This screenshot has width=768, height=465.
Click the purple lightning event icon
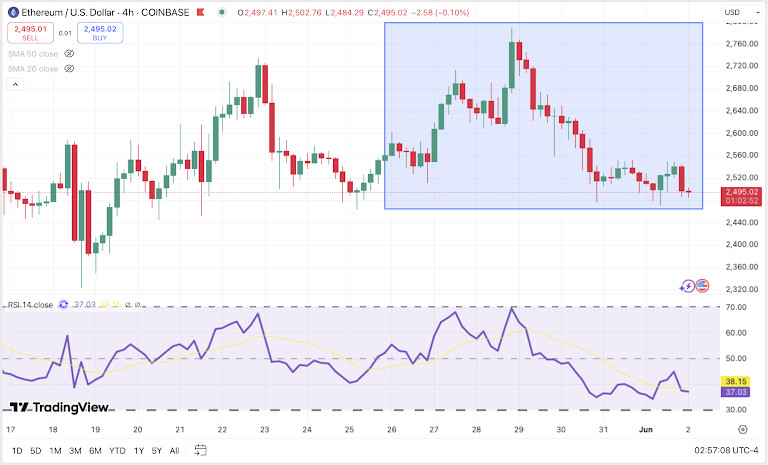tap(687, 286)
